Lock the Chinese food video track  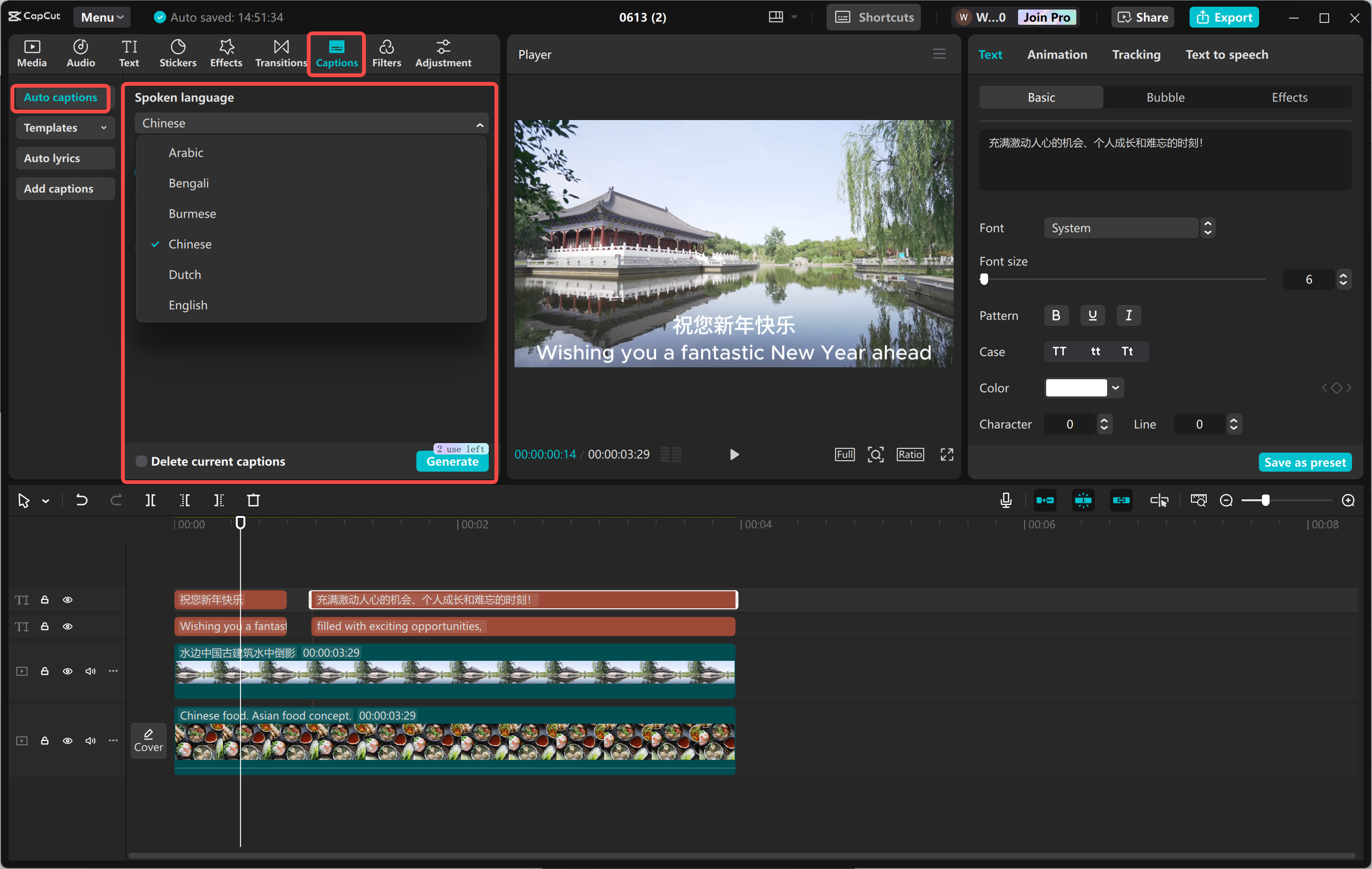coord(44,741)
